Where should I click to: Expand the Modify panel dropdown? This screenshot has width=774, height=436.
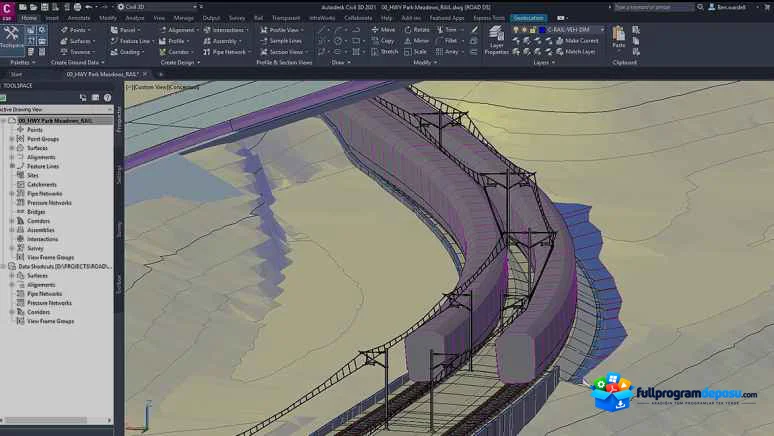(x=425, y=63)
